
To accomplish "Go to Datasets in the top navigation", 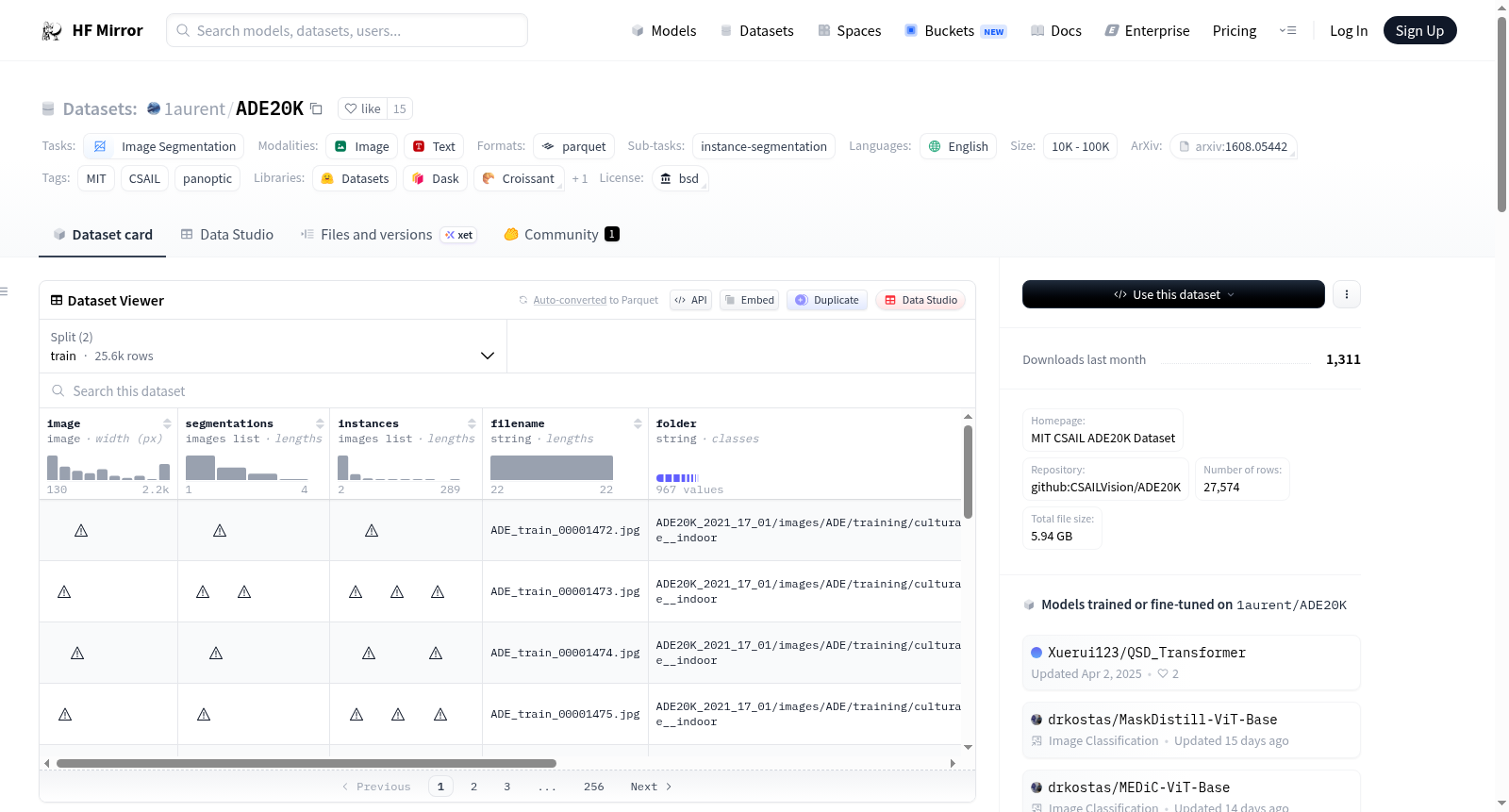I will point(757,31).
